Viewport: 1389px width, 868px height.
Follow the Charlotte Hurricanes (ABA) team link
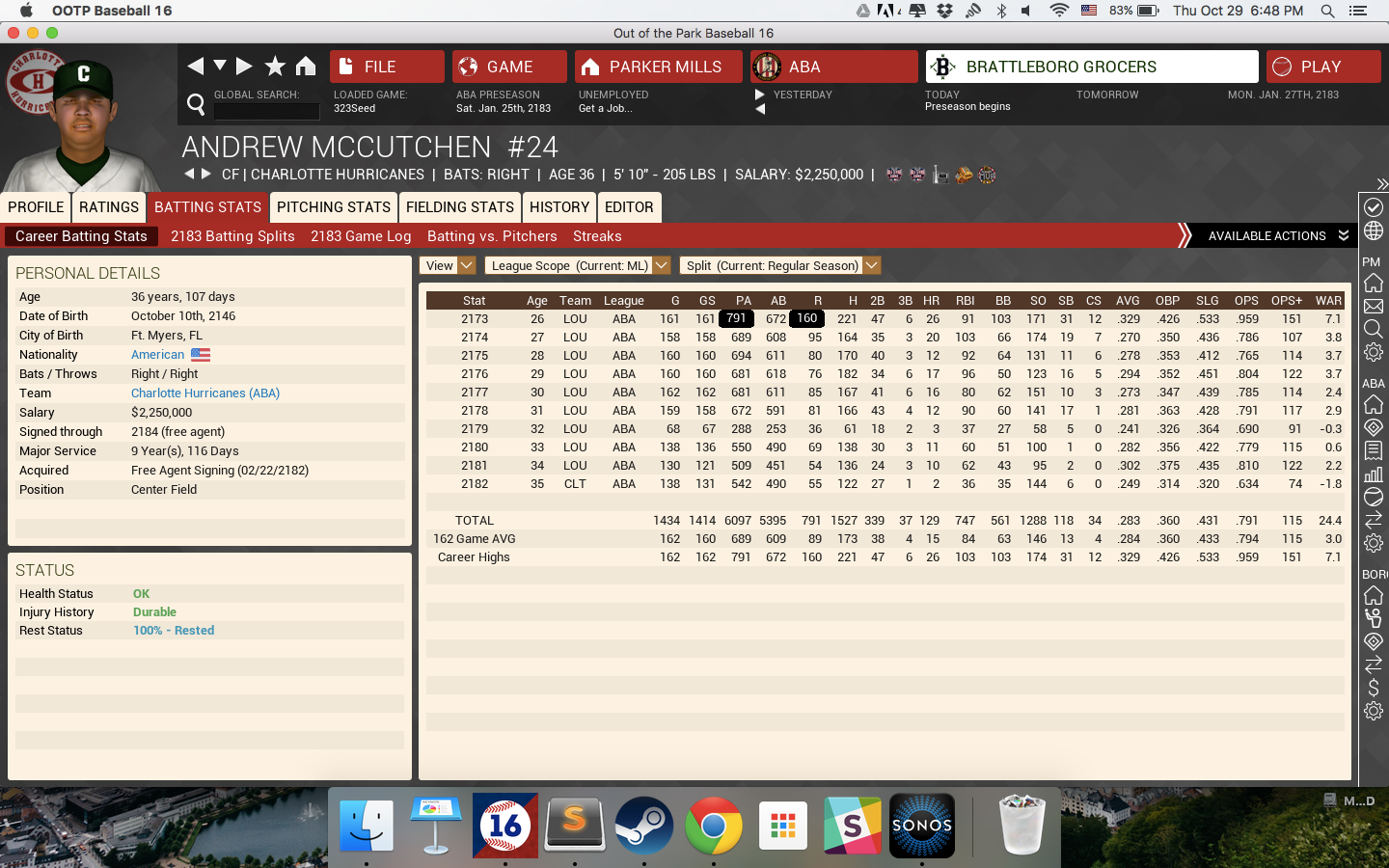tap(205, 393)
